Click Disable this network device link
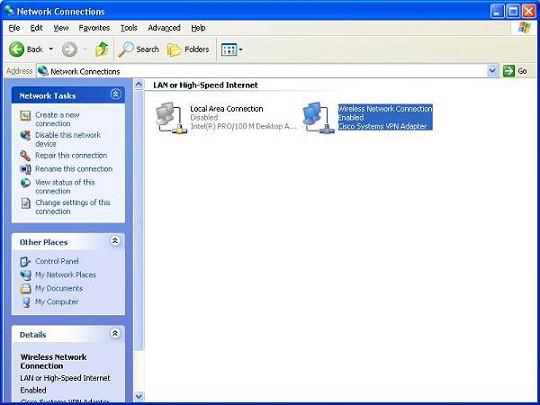Screen dimensions: 540x405 [x=68, y=139]
